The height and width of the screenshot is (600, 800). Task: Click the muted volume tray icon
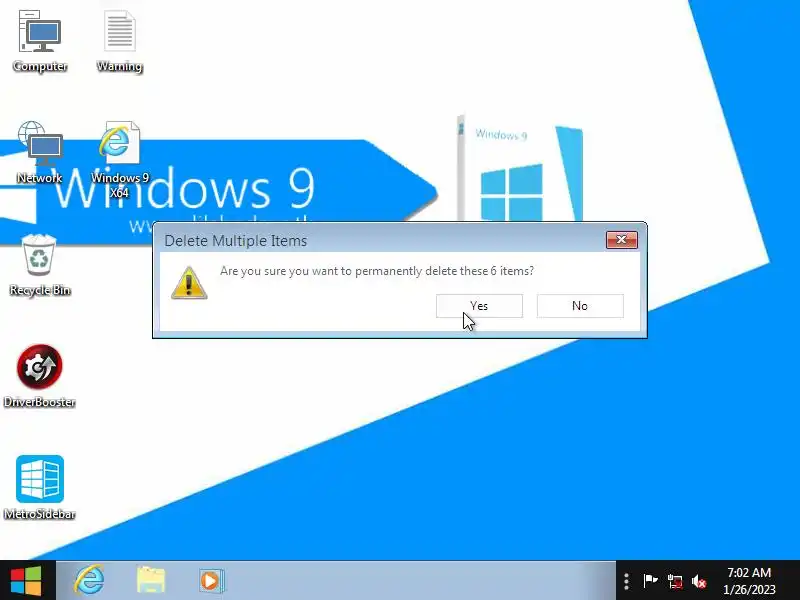699,581
